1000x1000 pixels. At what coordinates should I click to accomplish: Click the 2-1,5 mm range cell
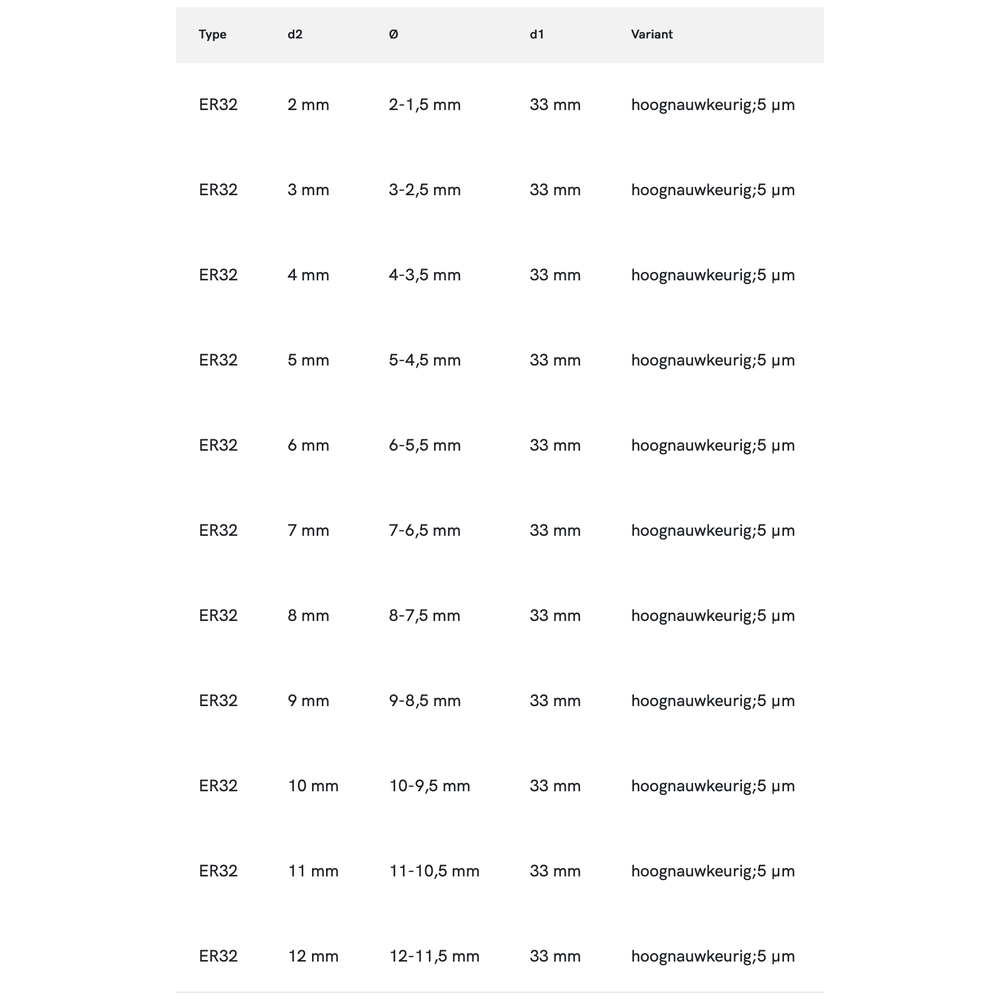coord(425,105)
